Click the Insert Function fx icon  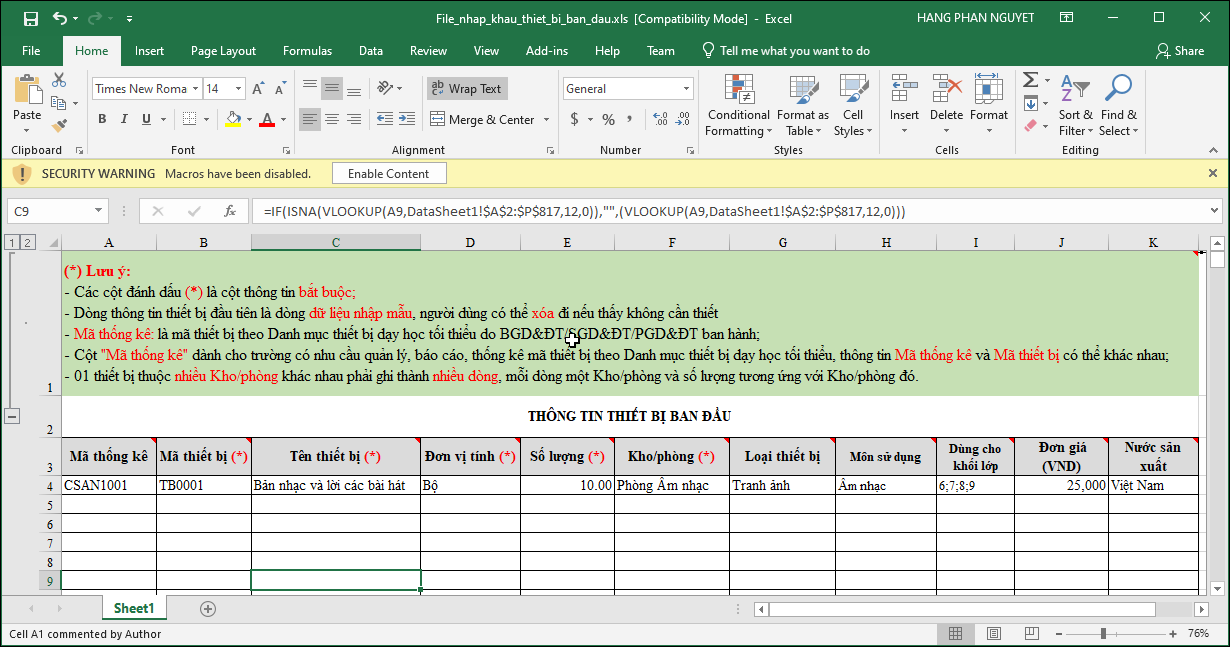coord(229,211)
